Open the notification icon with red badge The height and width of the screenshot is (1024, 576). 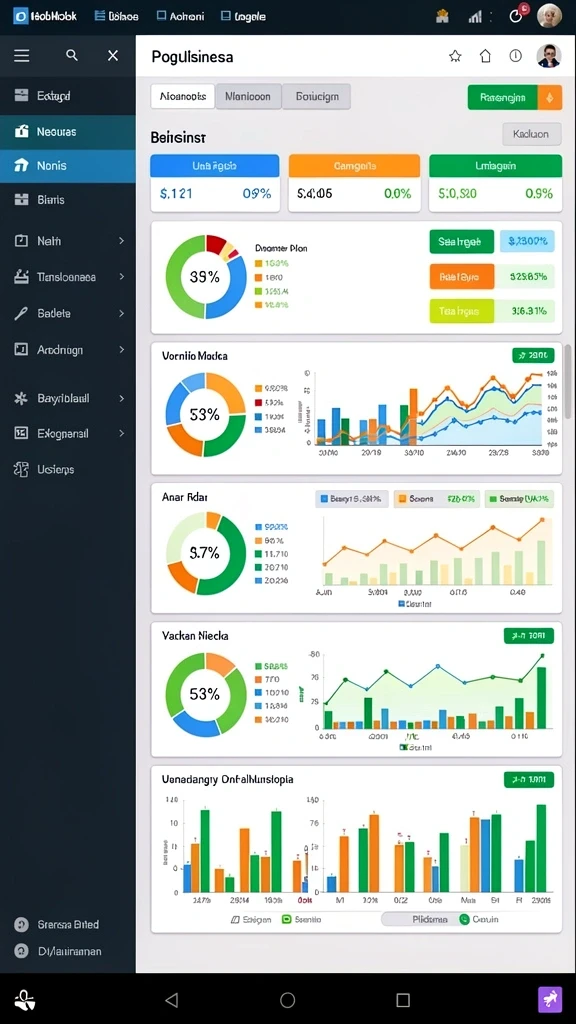(x=517, y=15)
